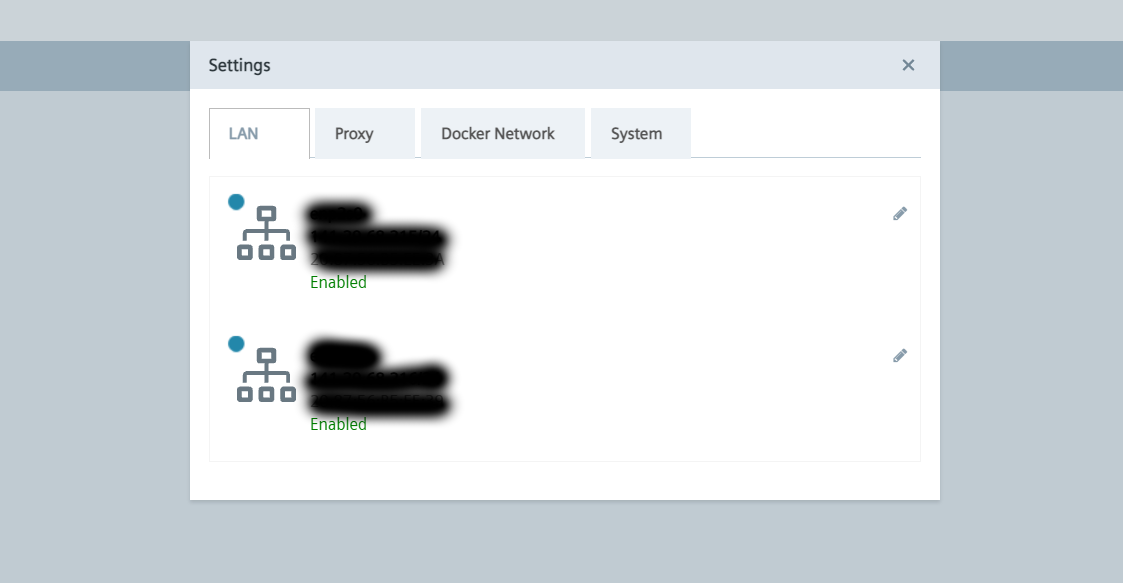Edit the first LAN interface via pencil icon

coord(900,213)
